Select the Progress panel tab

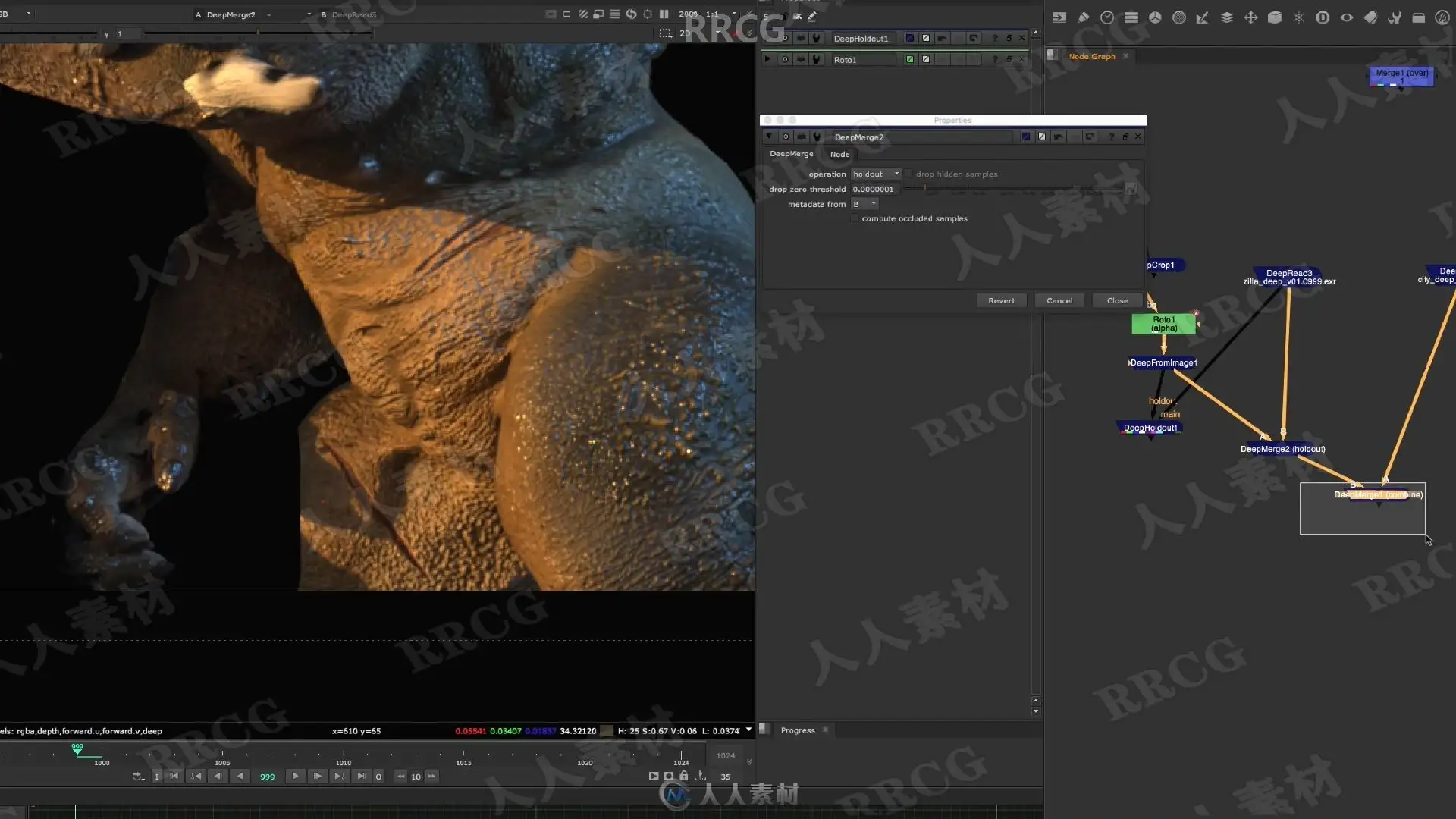797,730
